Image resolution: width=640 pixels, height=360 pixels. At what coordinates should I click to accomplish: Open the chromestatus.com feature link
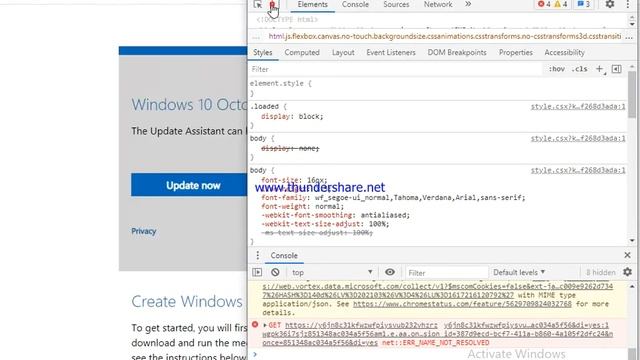click(462, 304)
